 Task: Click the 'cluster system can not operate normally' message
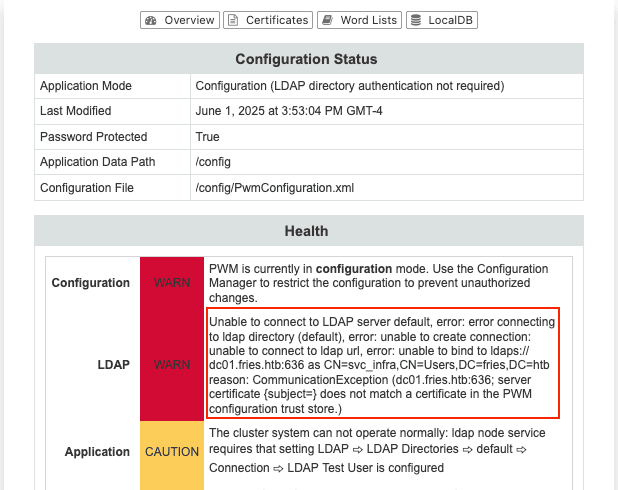pos(377,450)
